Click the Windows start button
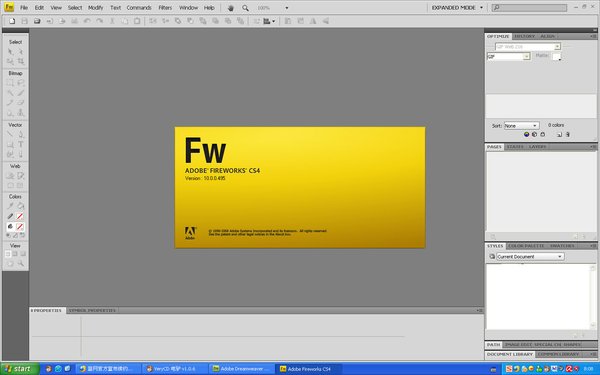This screenshot has height=375, width=600. tap(20, 369)
